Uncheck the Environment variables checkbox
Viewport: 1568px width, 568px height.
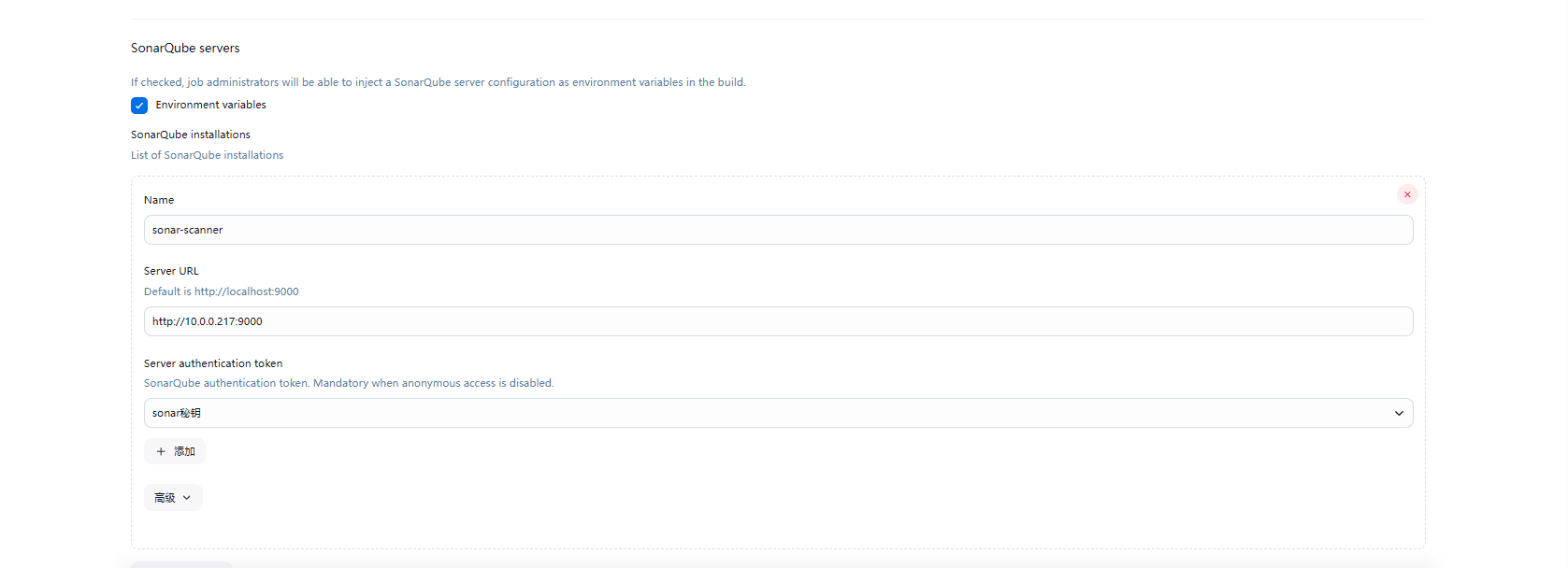139,106
